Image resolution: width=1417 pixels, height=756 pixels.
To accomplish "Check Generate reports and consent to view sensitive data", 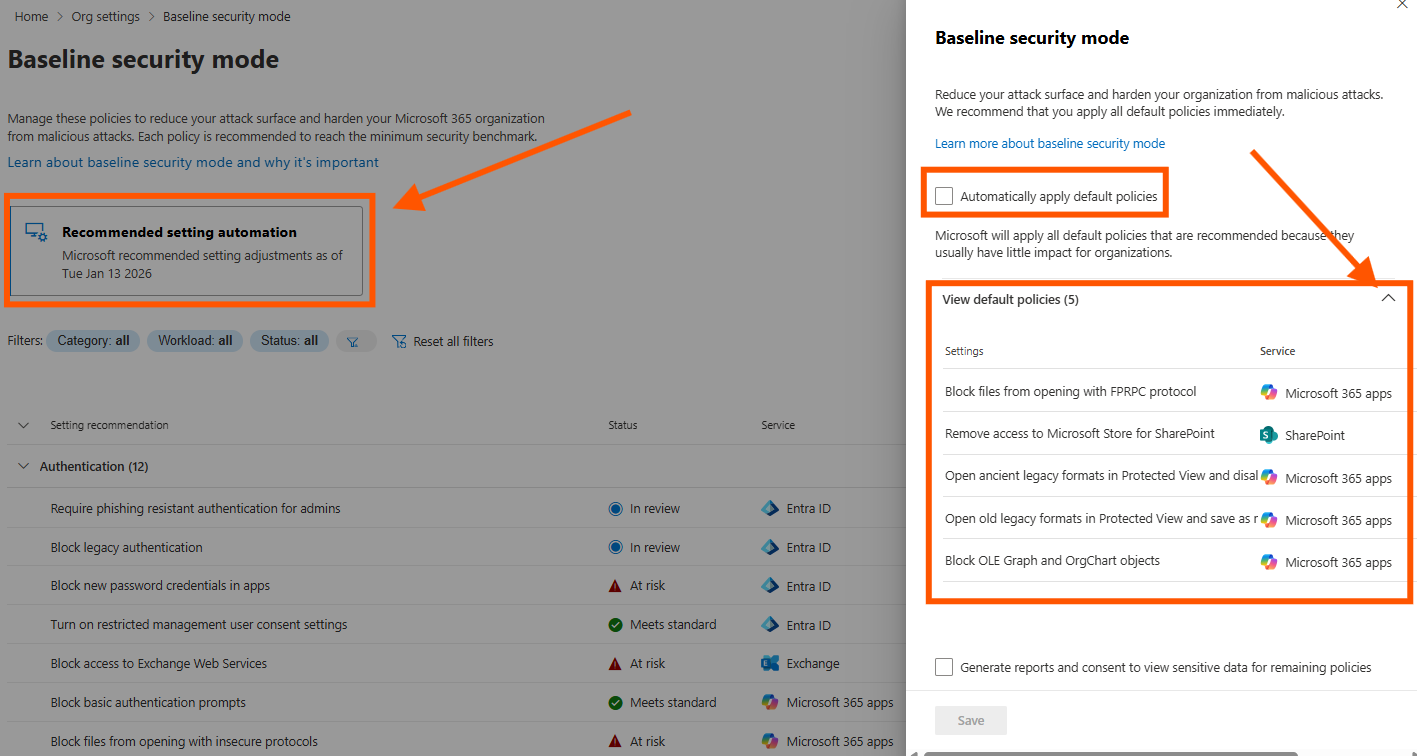I will coord(943,666).
